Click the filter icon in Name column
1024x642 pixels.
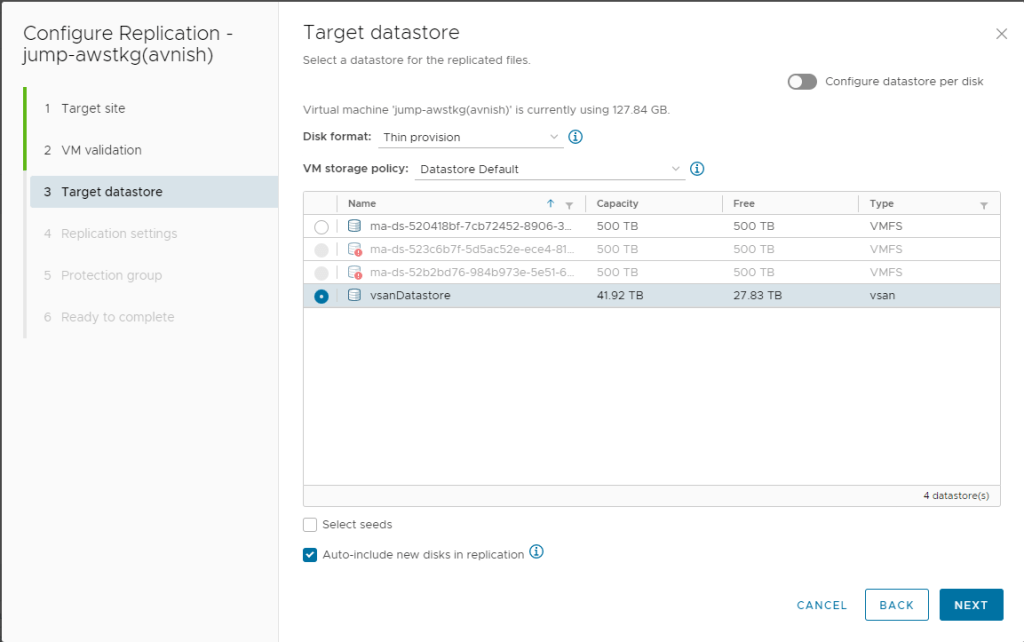569,204
